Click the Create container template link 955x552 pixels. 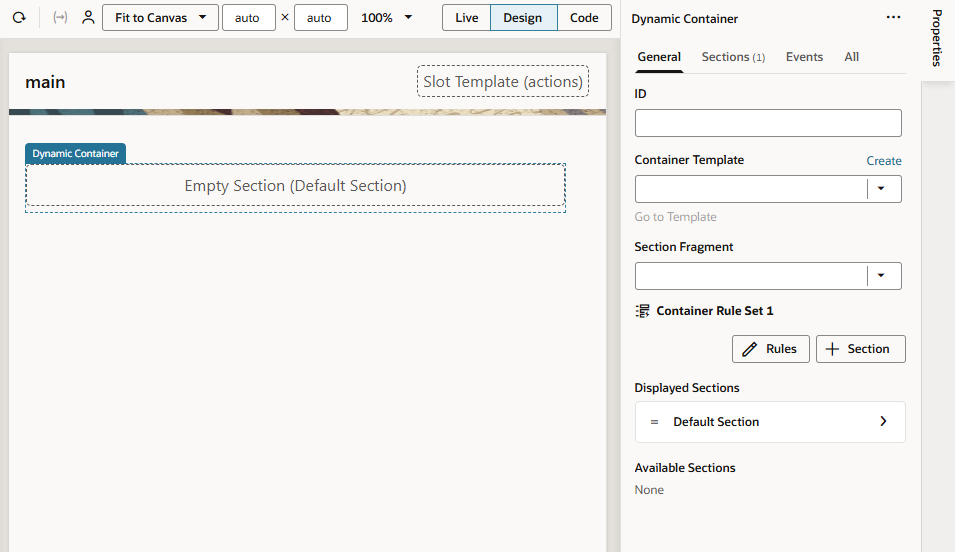coord(884,161)
